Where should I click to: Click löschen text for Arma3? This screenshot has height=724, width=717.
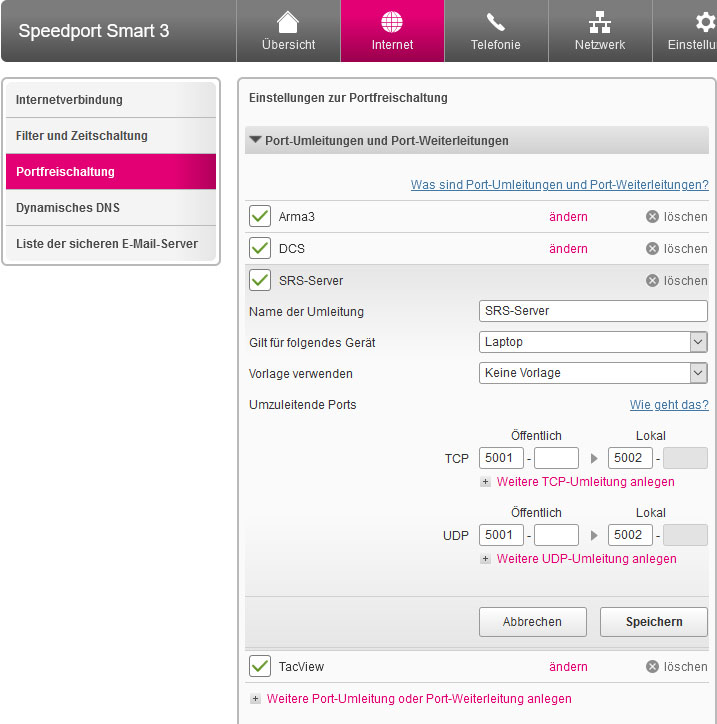pyautogui.click(x=685, y=217)
